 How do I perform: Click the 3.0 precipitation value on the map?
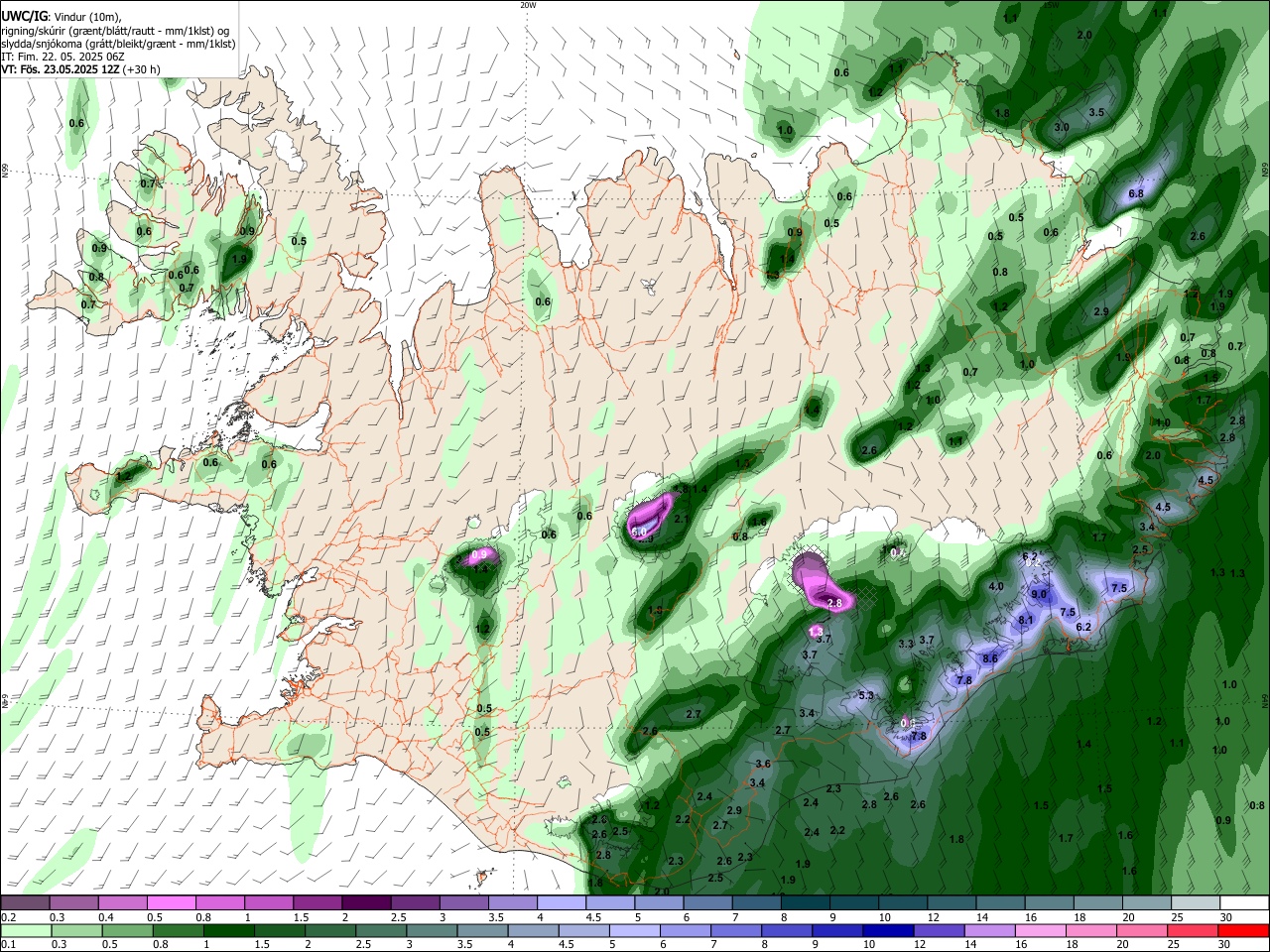pyautogui.click(x=1062, y=127)
